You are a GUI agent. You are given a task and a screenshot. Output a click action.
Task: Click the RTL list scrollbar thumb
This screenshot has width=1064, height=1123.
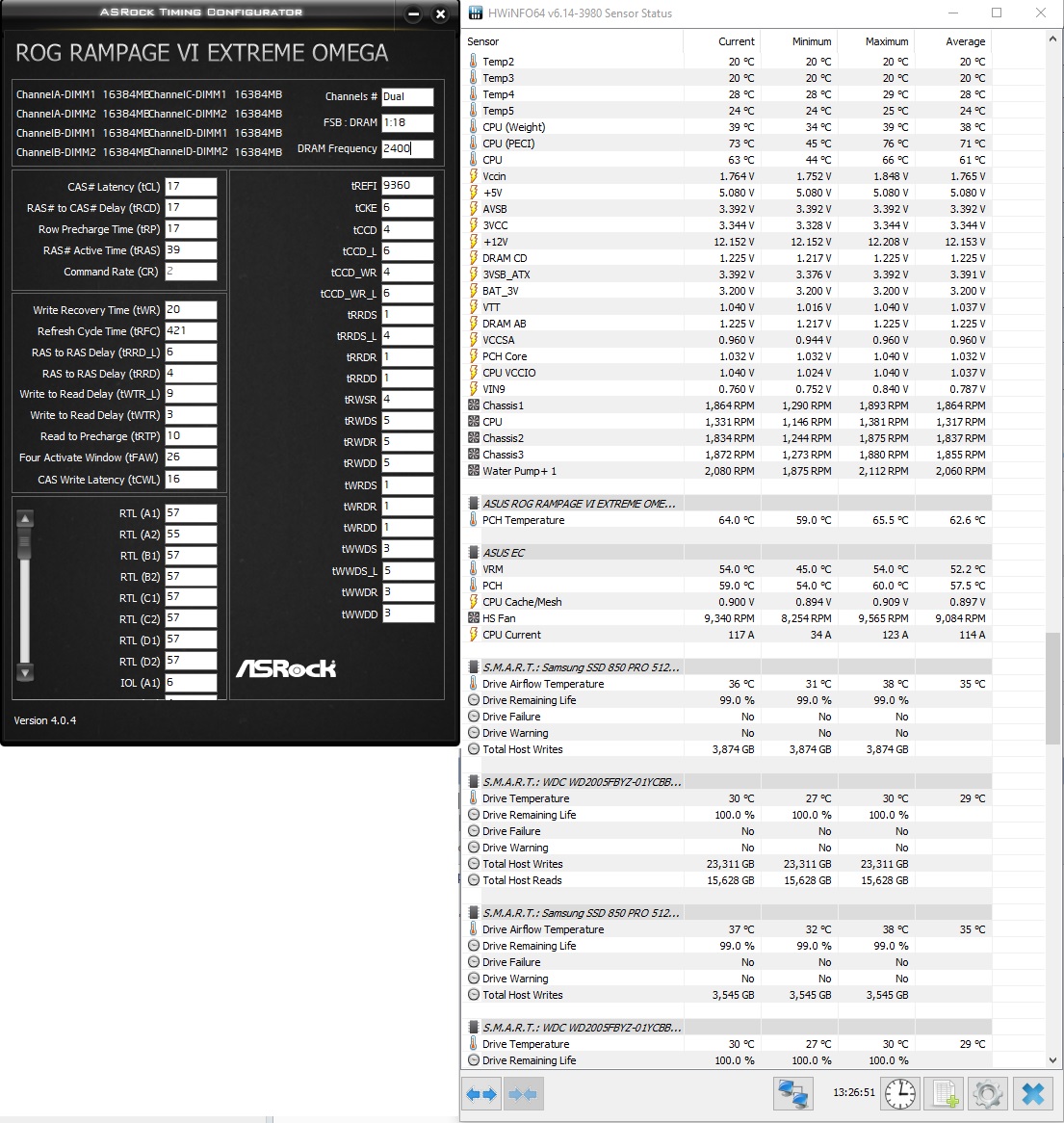point(25,543)
